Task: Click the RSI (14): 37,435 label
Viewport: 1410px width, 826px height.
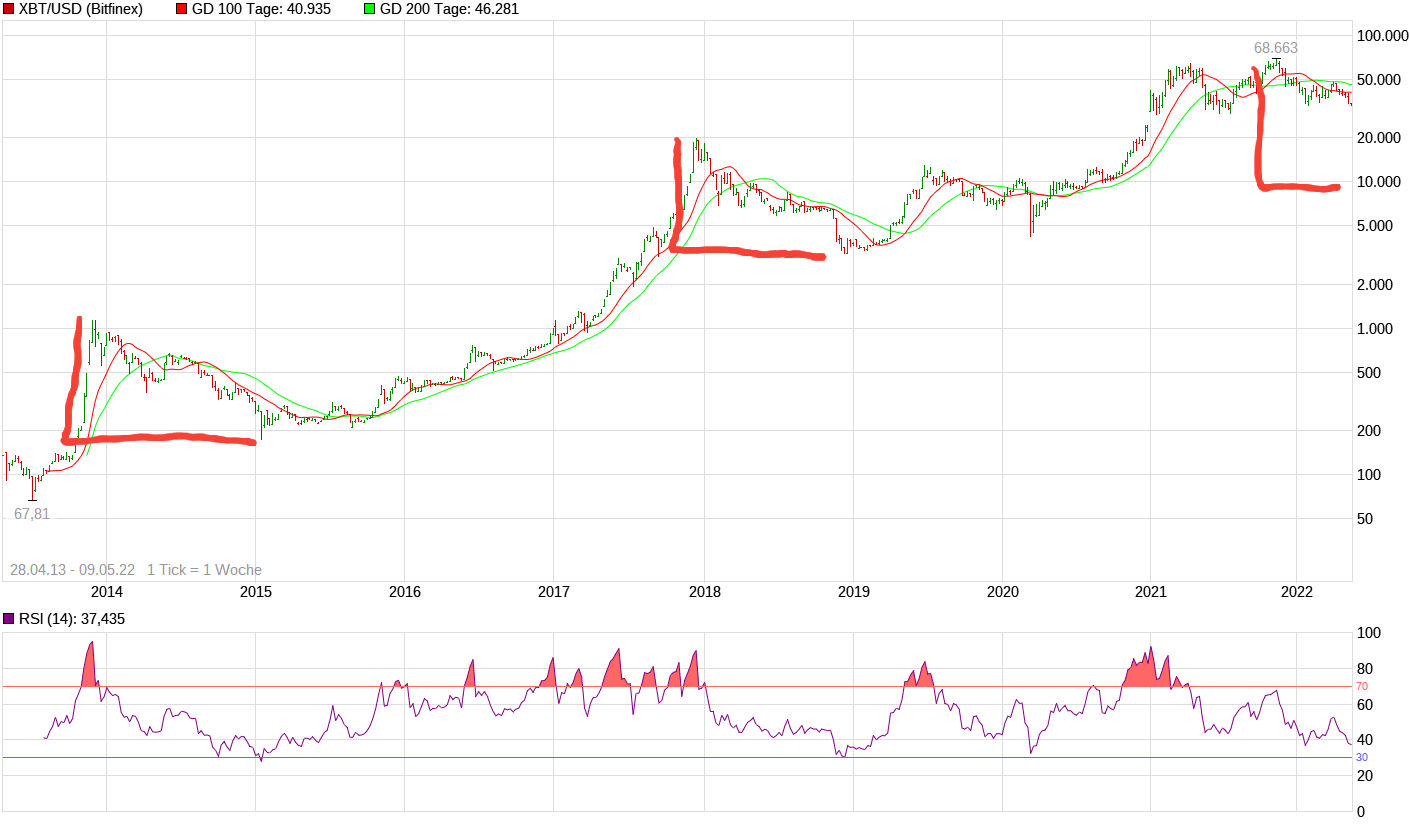Action: coord(70,618)
